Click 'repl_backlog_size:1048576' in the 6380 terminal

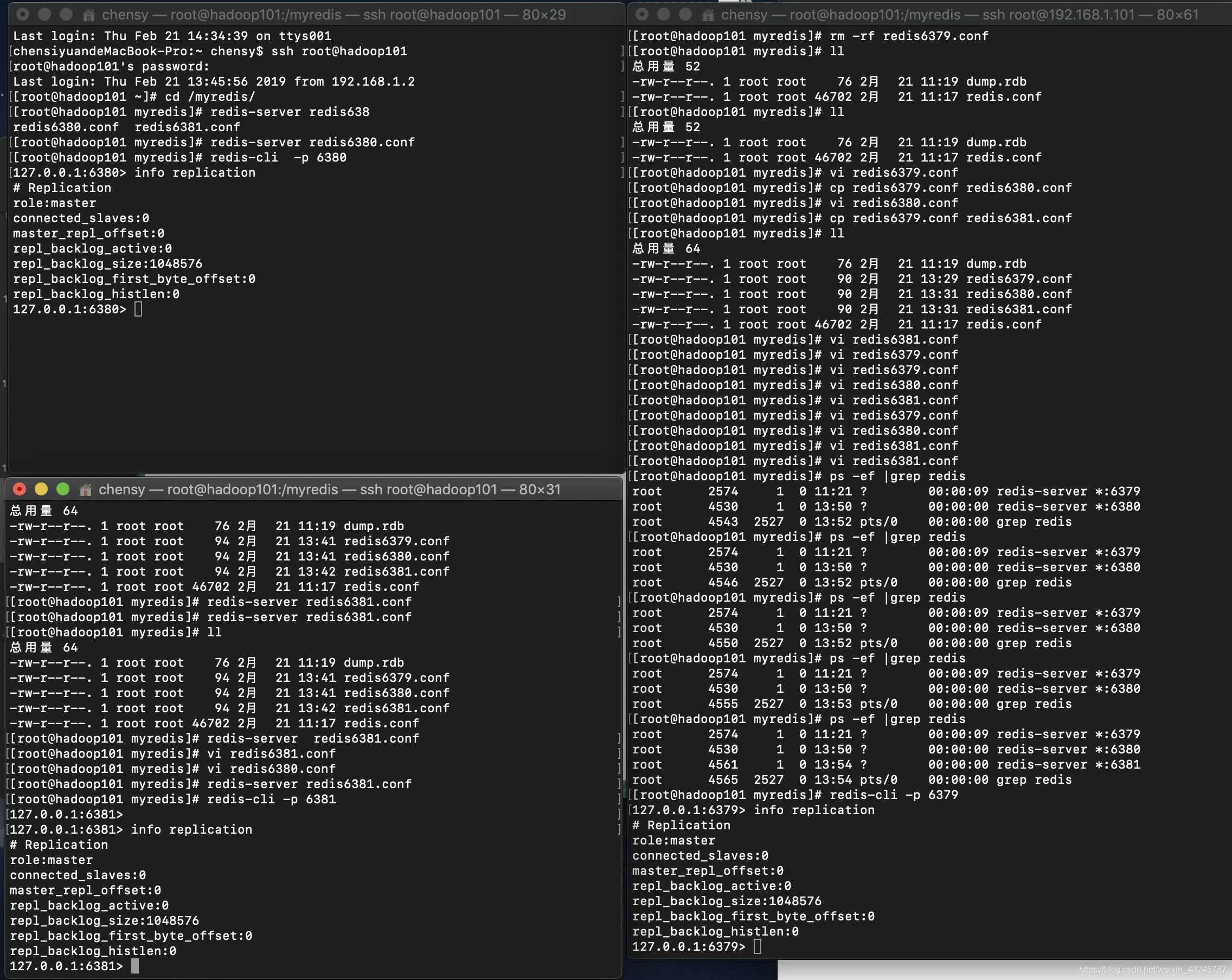107,264
